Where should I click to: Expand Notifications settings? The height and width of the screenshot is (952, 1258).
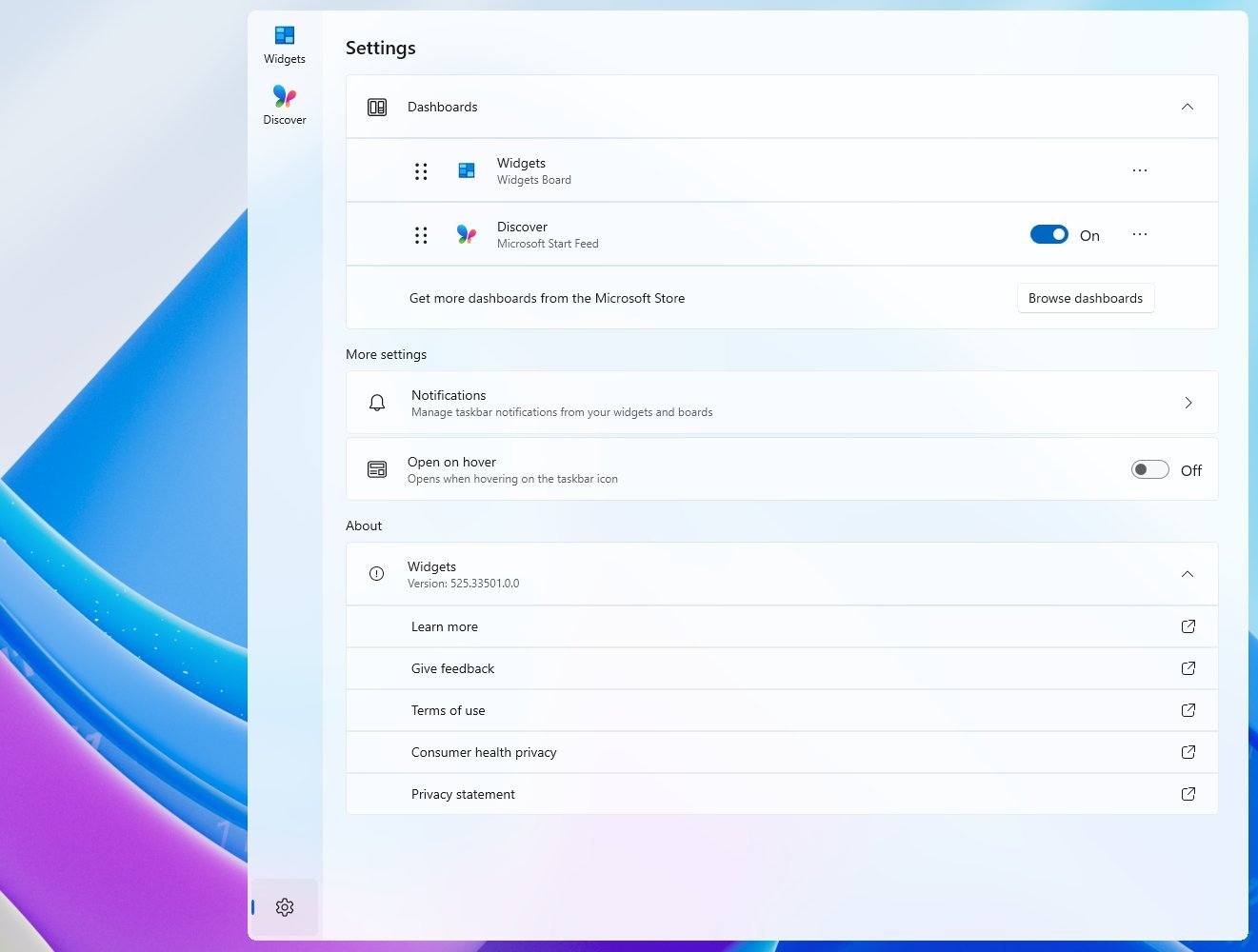1188,402
